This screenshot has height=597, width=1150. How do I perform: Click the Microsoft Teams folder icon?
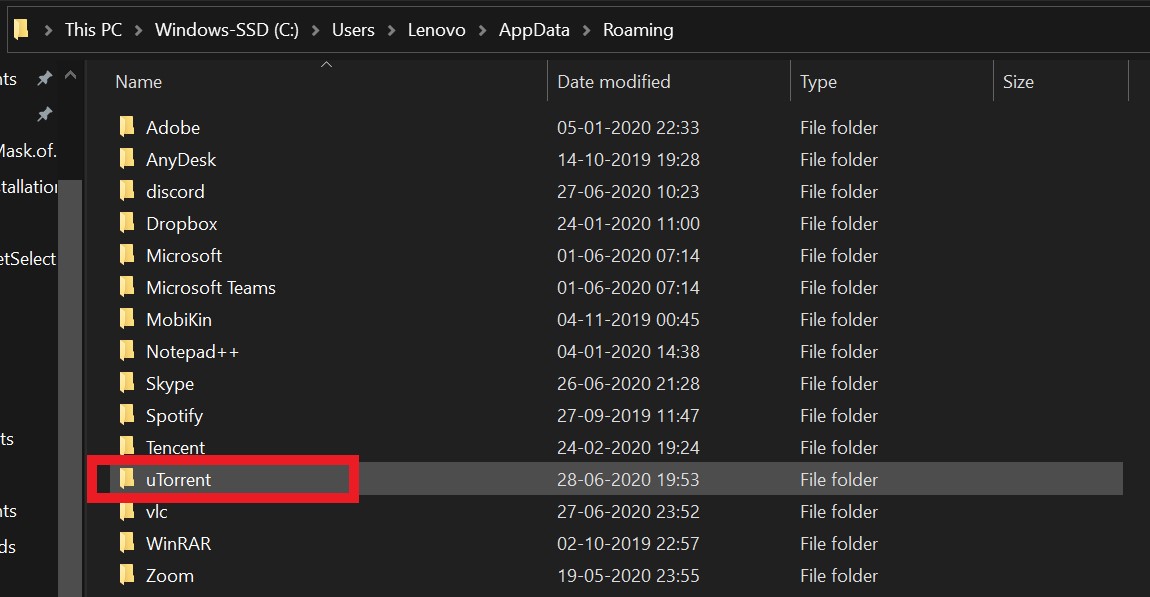click(x=127, y=287)
